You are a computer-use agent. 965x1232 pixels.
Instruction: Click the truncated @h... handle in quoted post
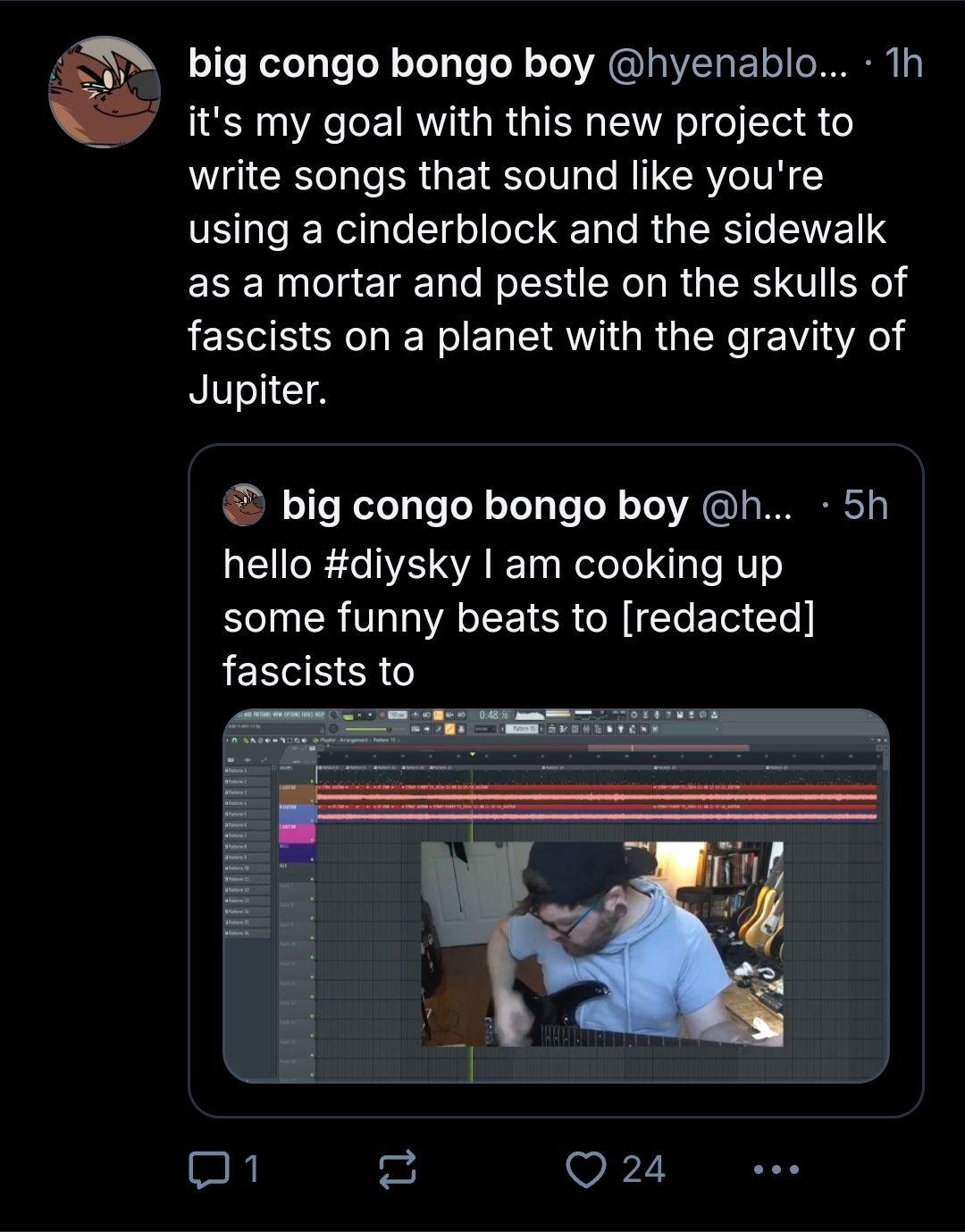[747, 506]
